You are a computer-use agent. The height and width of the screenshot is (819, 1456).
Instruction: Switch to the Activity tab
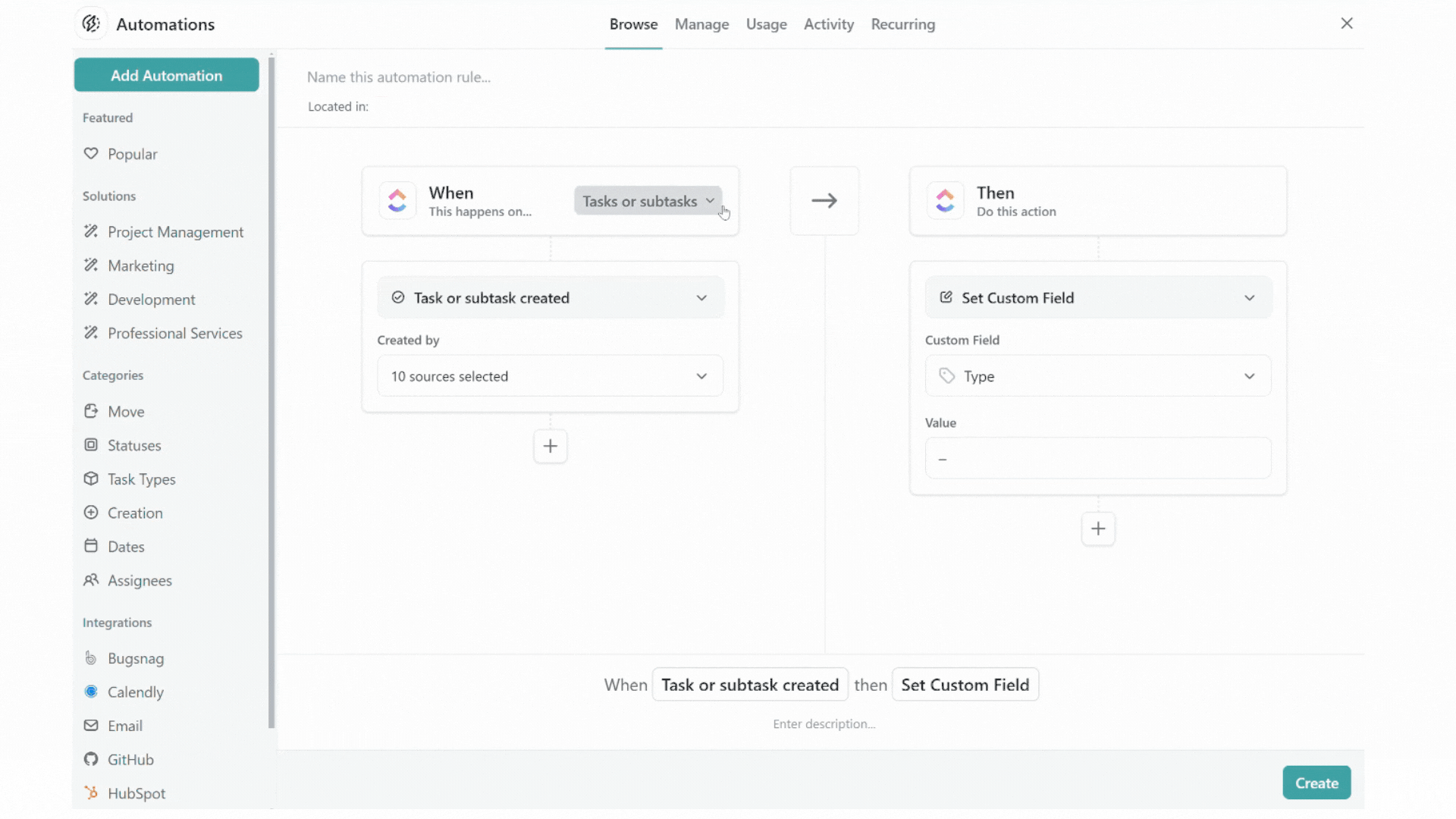[x=828, y=24]
